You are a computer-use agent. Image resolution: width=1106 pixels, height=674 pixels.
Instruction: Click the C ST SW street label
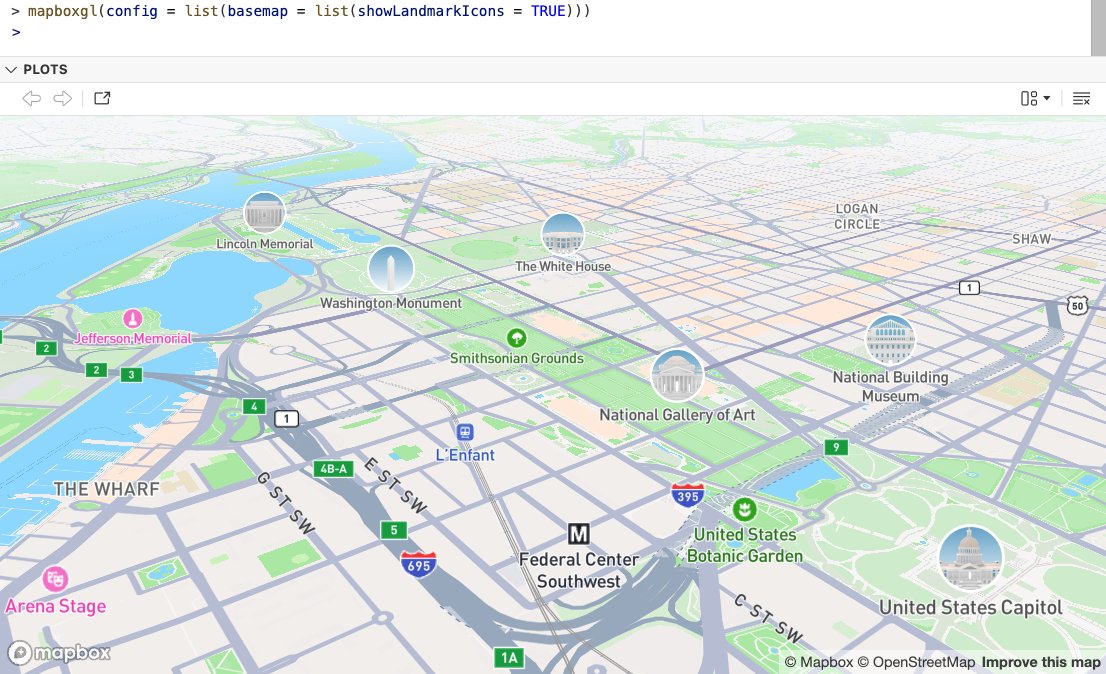pos(768,618)
